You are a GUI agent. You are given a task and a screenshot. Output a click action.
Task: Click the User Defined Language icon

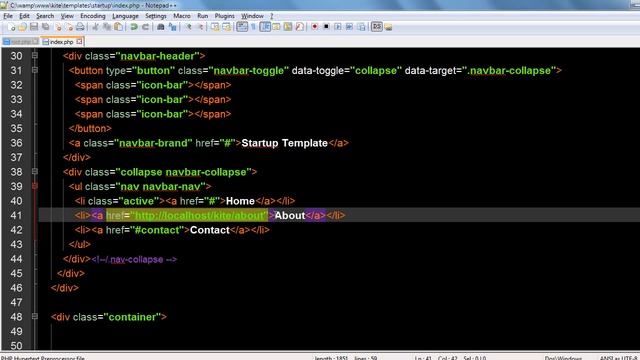276,27
